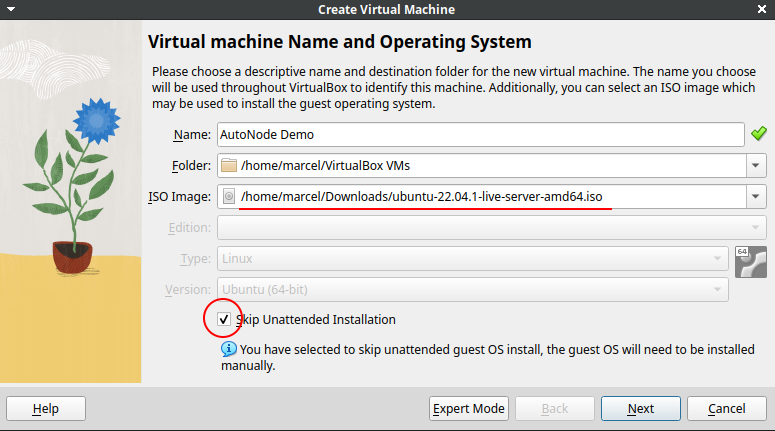Switch to Expert Mode

pos(469,409)
